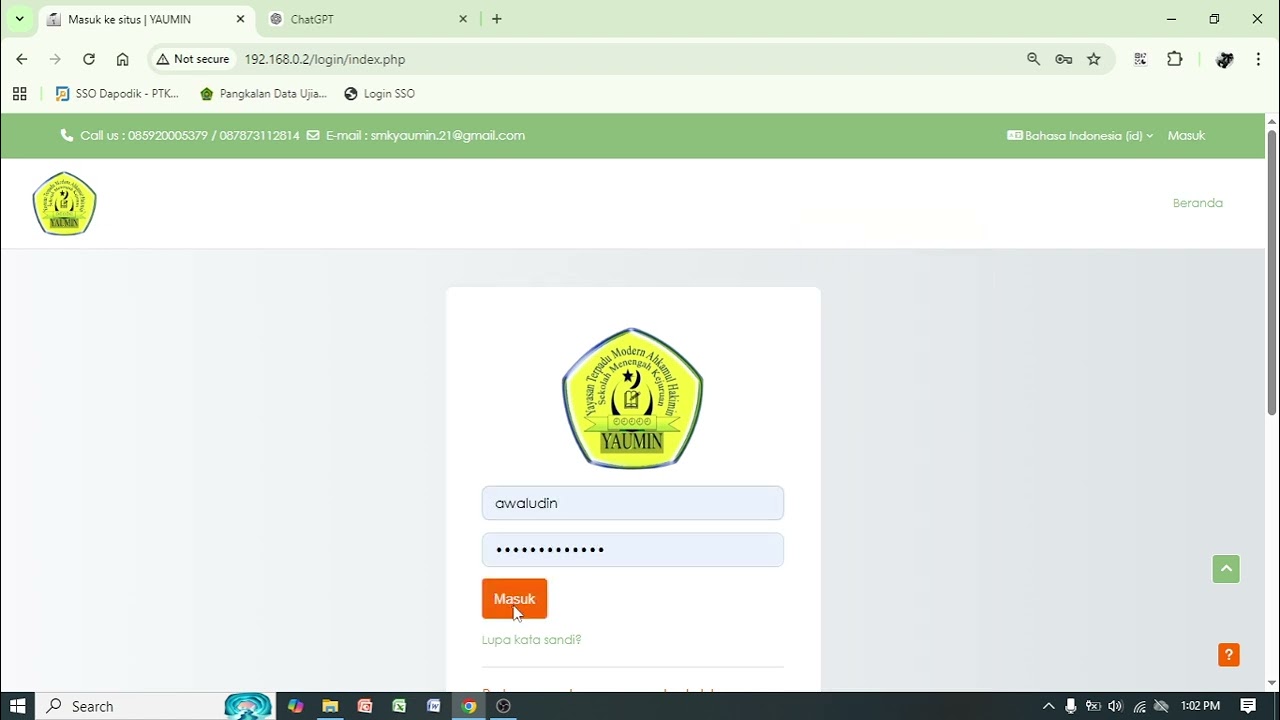The height and width of the screenshot is (720, 1280).
Task: Click the large YAUMIN crest above login form
Action: 632,398
